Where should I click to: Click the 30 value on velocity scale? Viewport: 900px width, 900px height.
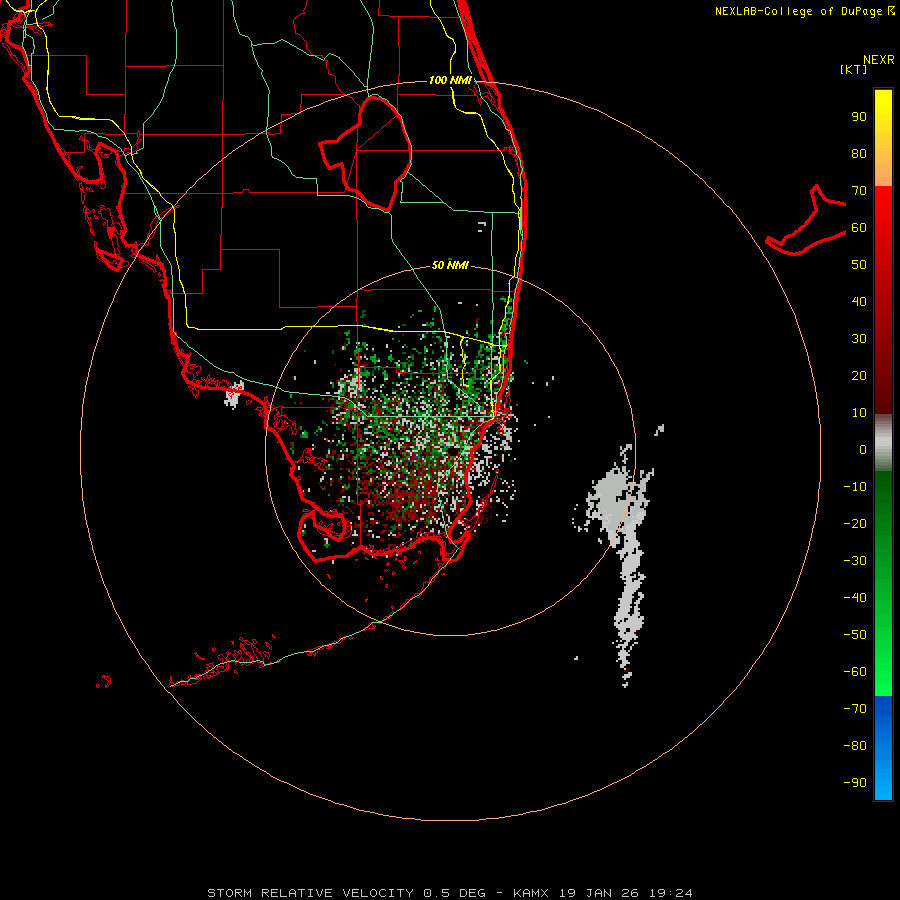859,339
